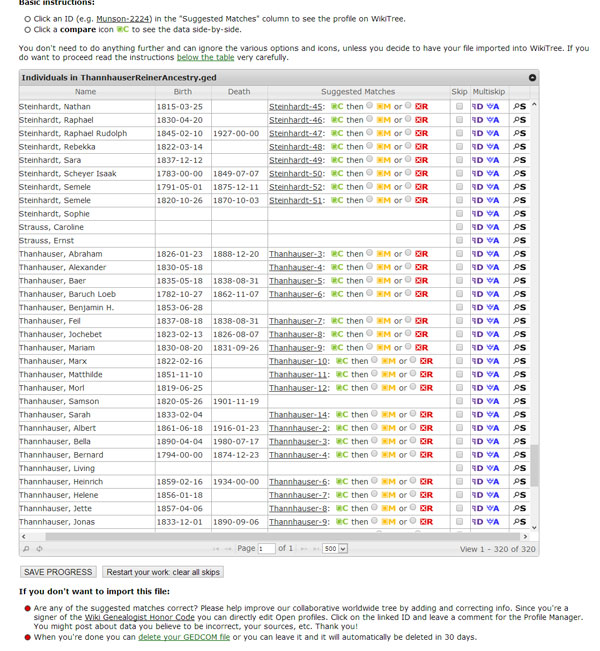Image resolution: width=600 pixels, height=651 pixels.
Task: Open rows-per-page dropdown showing 500
Action: click(x=335, y=549)
